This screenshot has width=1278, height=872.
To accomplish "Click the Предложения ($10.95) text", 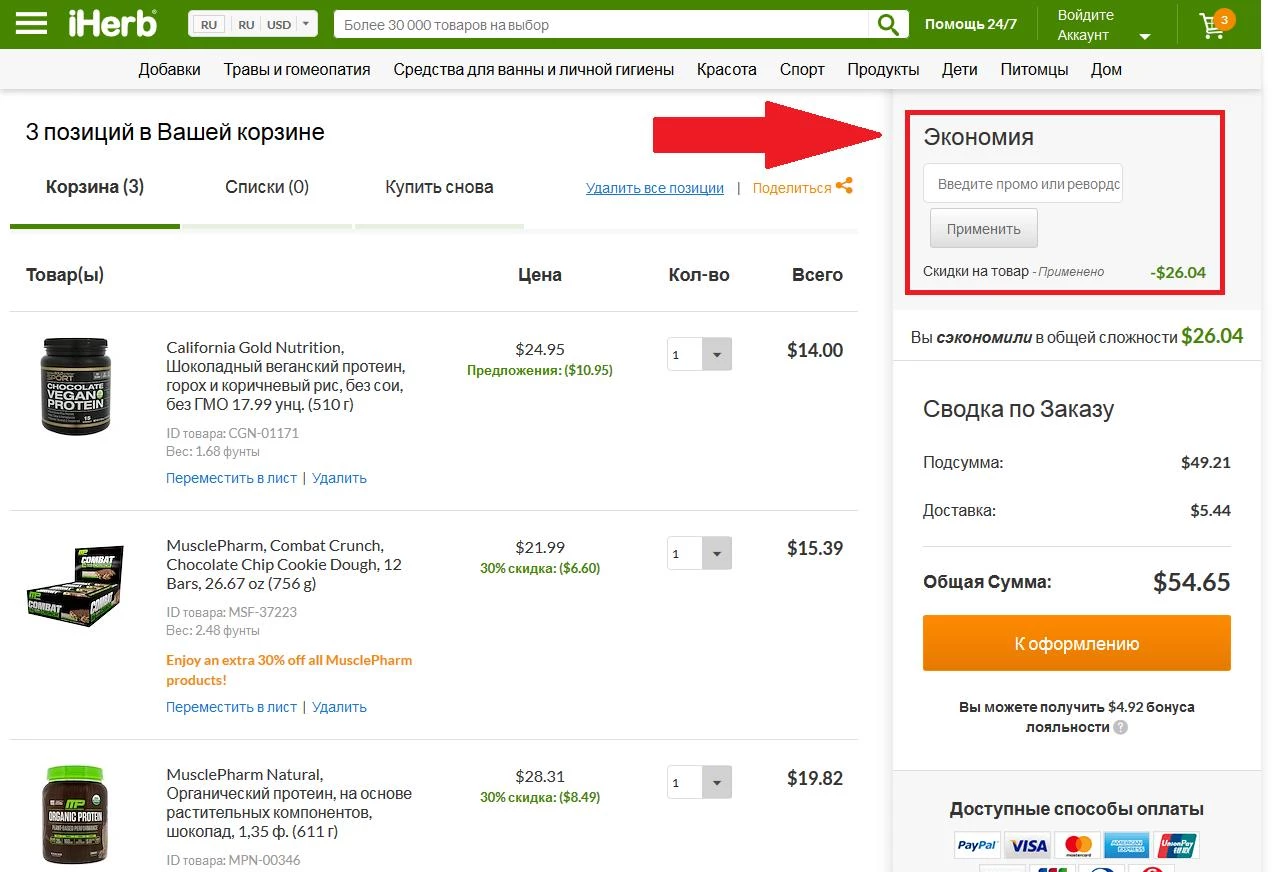I will (540, 370).
